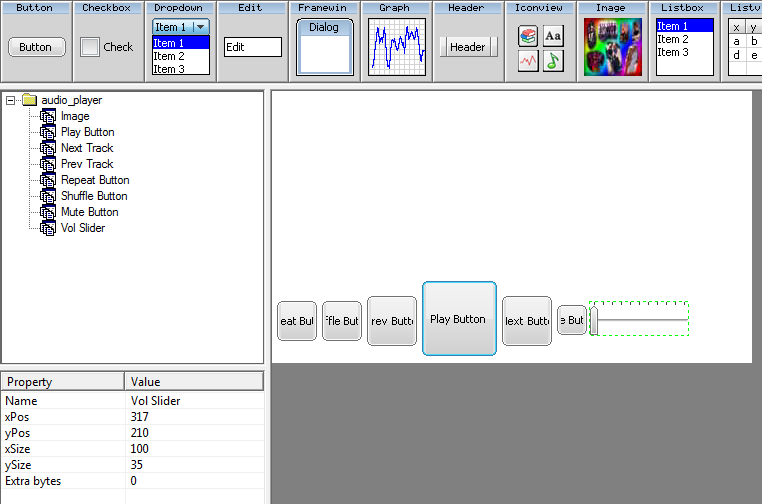Select the Header widget in the palette
Viewport: 762px width, 504px height.
tap(467, 47)
